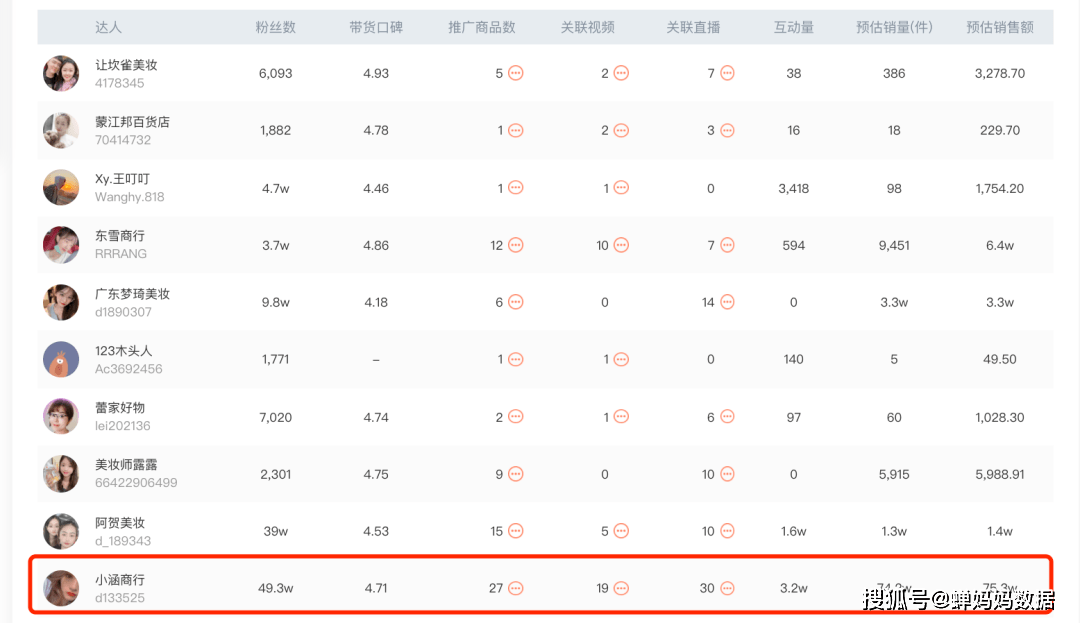Viewport: 1080px width, 623px height.
Task: Select the name 小涵商行
Action: pos(120,580)
